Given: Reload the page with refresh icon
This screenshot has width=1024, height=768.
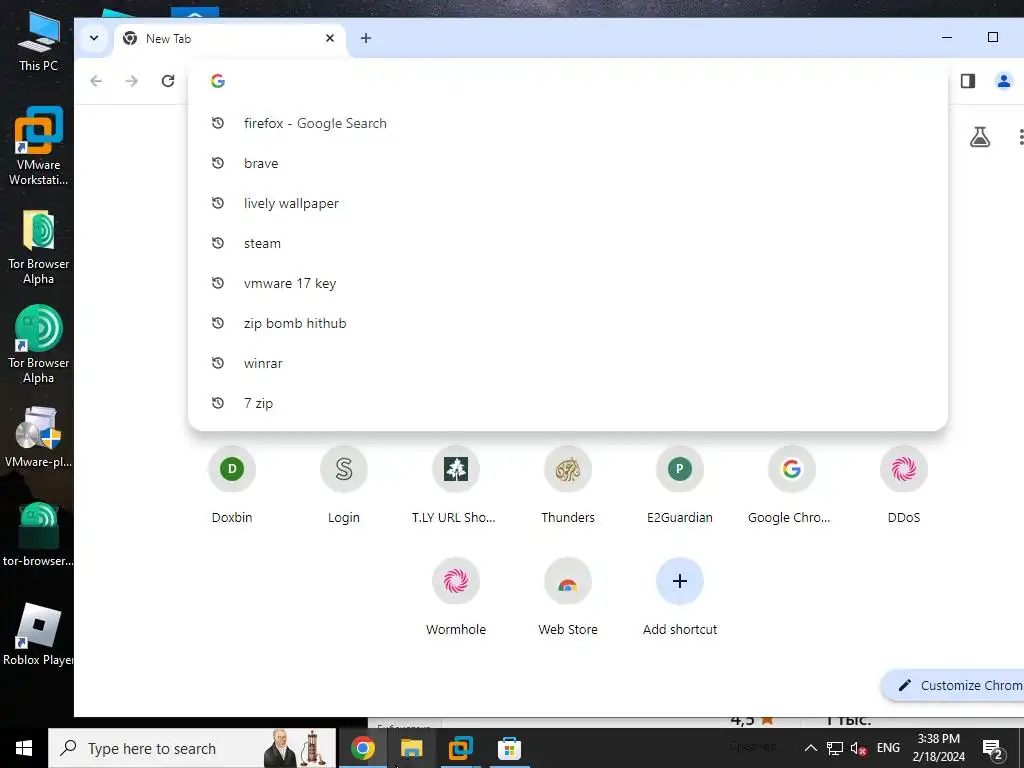Looking at the screenshot, I should (x=168, y=81).
